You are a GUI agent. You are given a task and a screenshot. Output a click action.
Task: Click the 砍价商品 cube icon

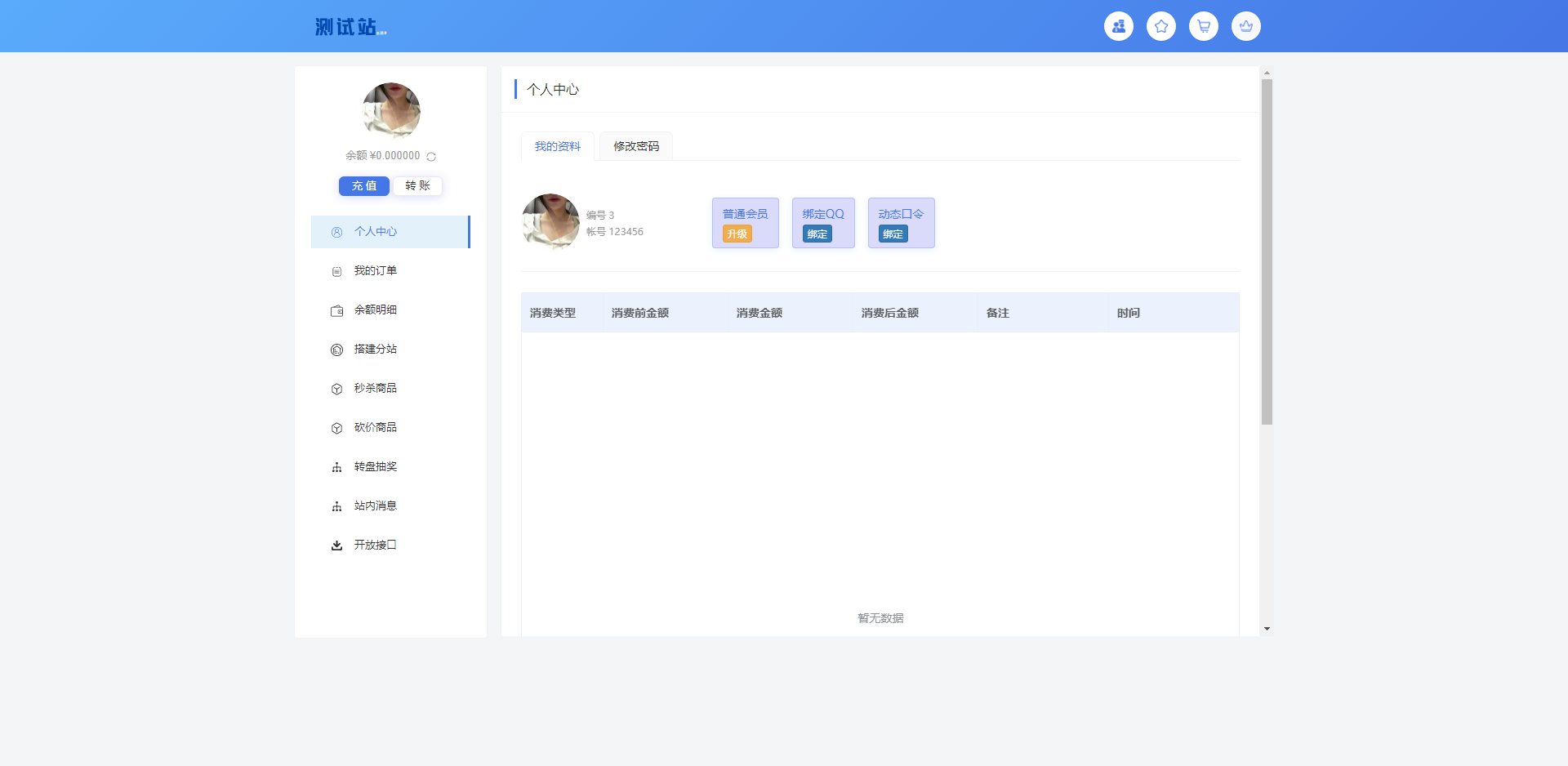(336, 428)
